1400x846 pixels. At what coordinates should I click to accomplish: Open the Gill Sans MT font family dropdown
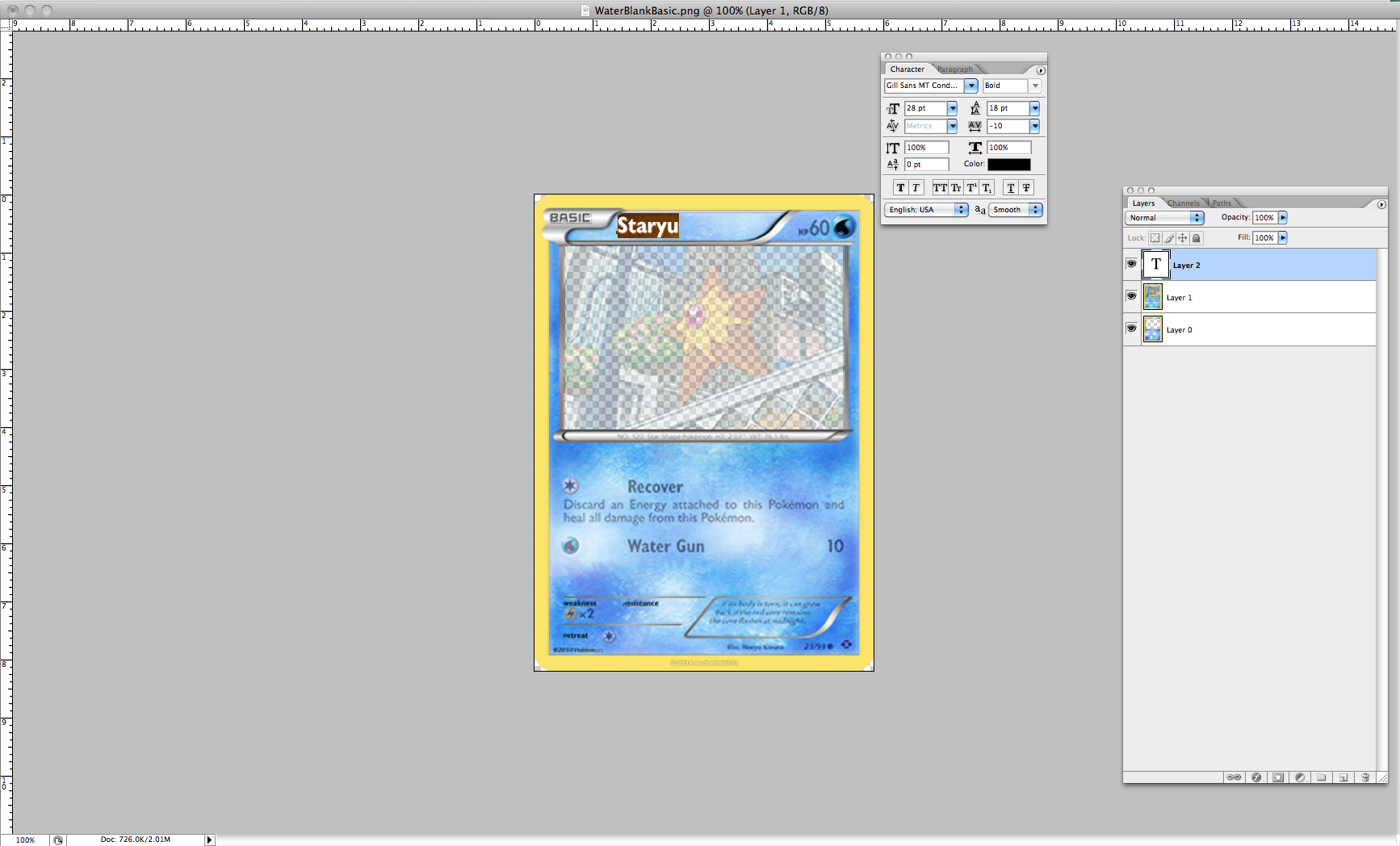(971, 86)
